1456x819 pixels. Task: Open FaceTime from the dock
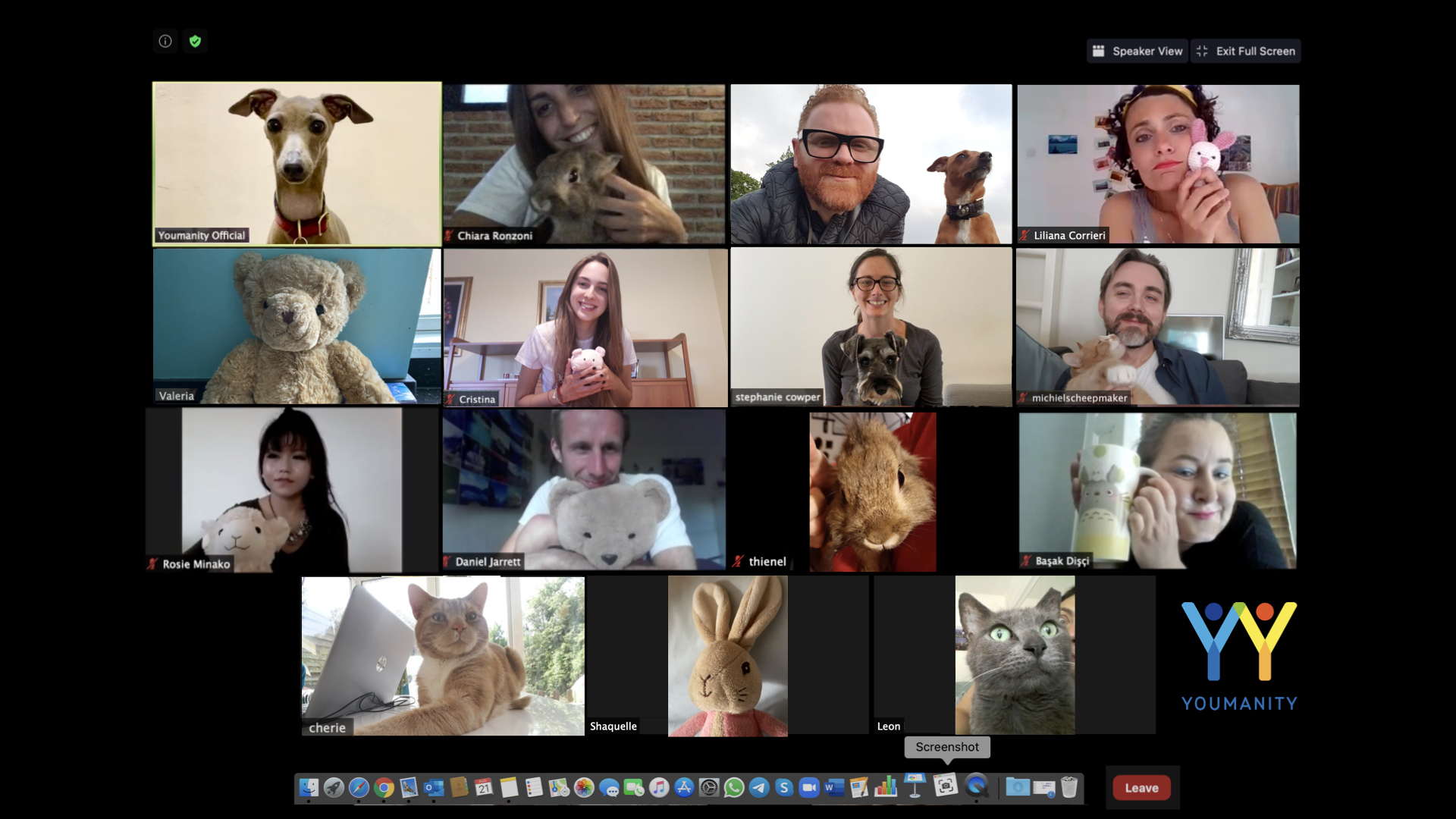pos(634,788)
